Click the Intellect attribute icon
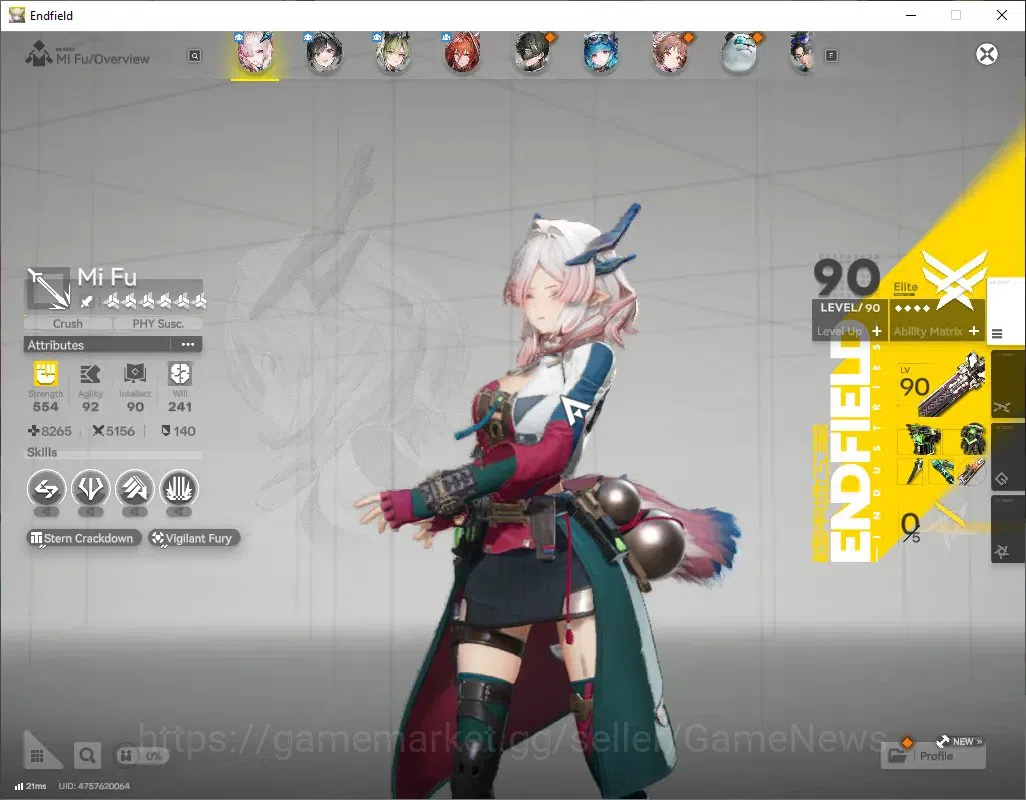 [135, 374]
